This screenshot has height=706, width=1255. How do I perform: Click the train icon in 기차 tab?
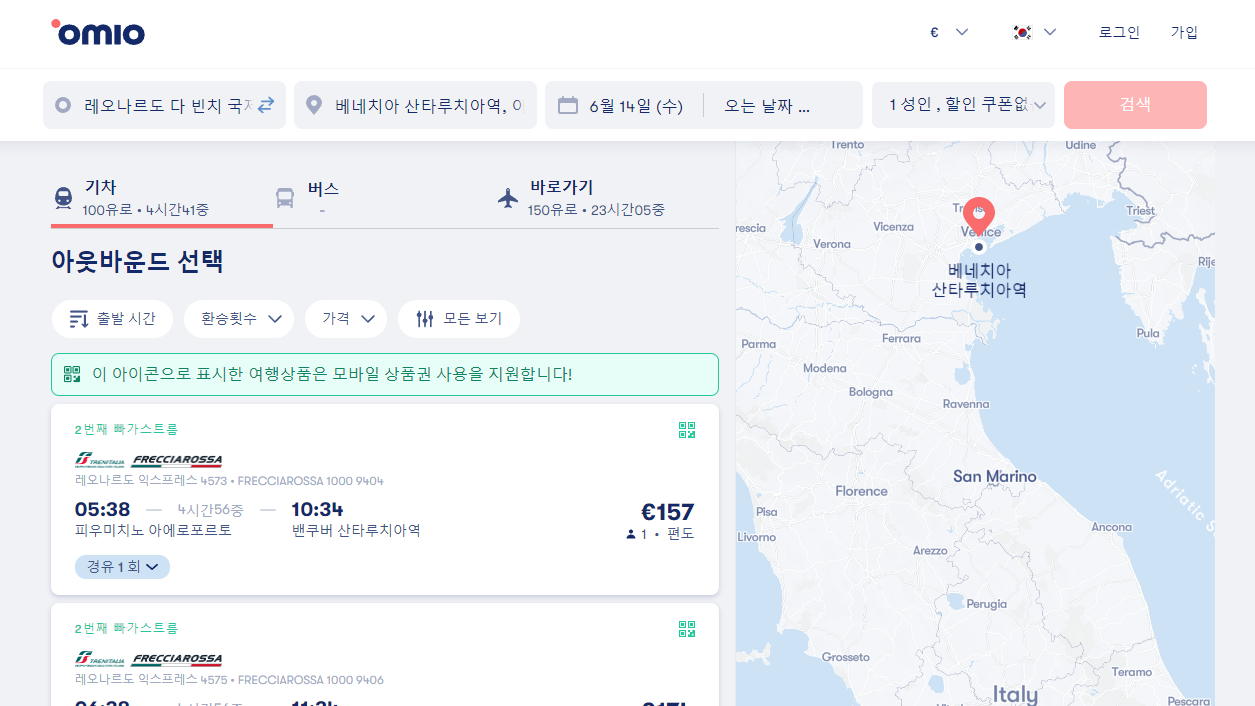pos(63,198)
